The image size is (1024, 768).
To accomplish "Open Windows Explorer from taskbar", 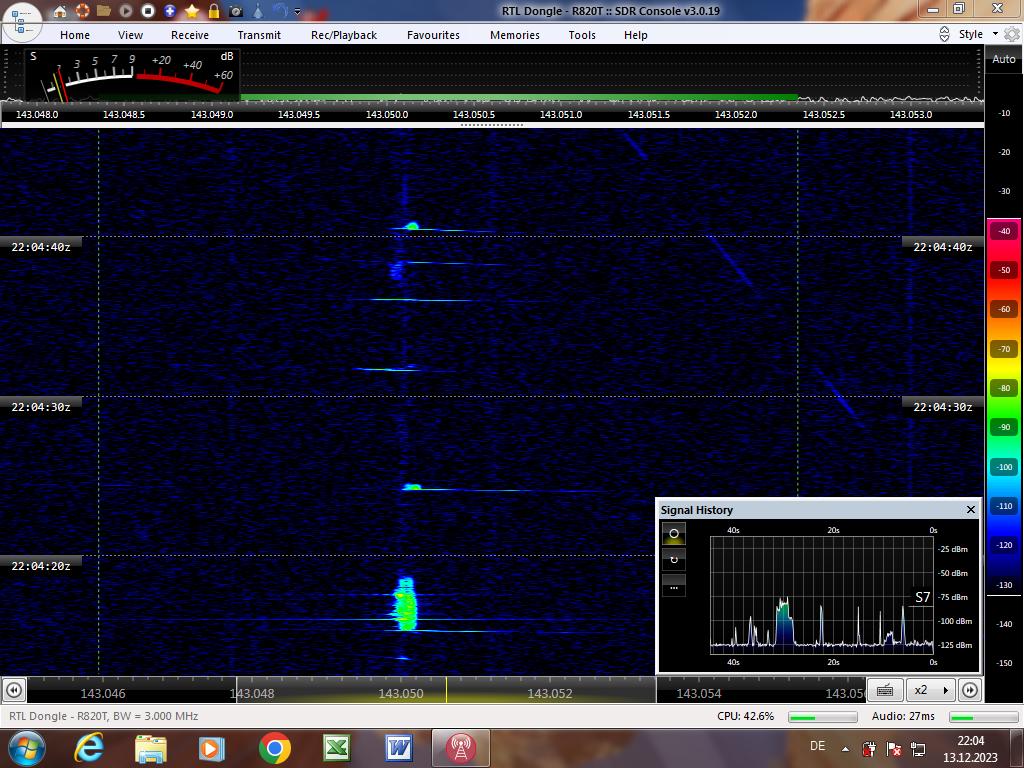I will pos(151,748).
